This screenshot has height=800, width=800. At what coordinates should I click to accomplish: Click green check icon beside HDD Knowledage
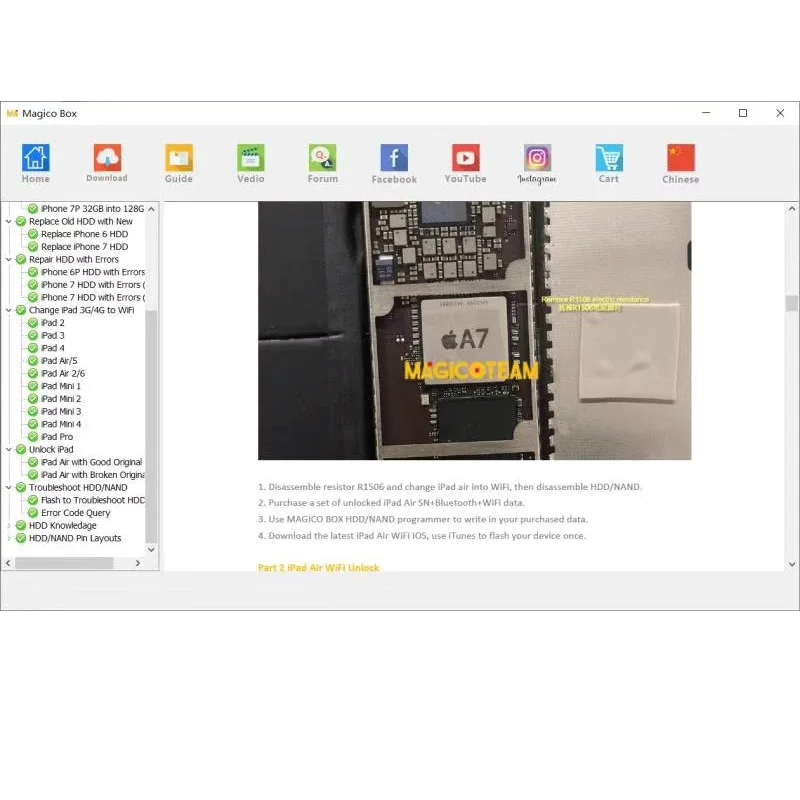coord(21,526)
